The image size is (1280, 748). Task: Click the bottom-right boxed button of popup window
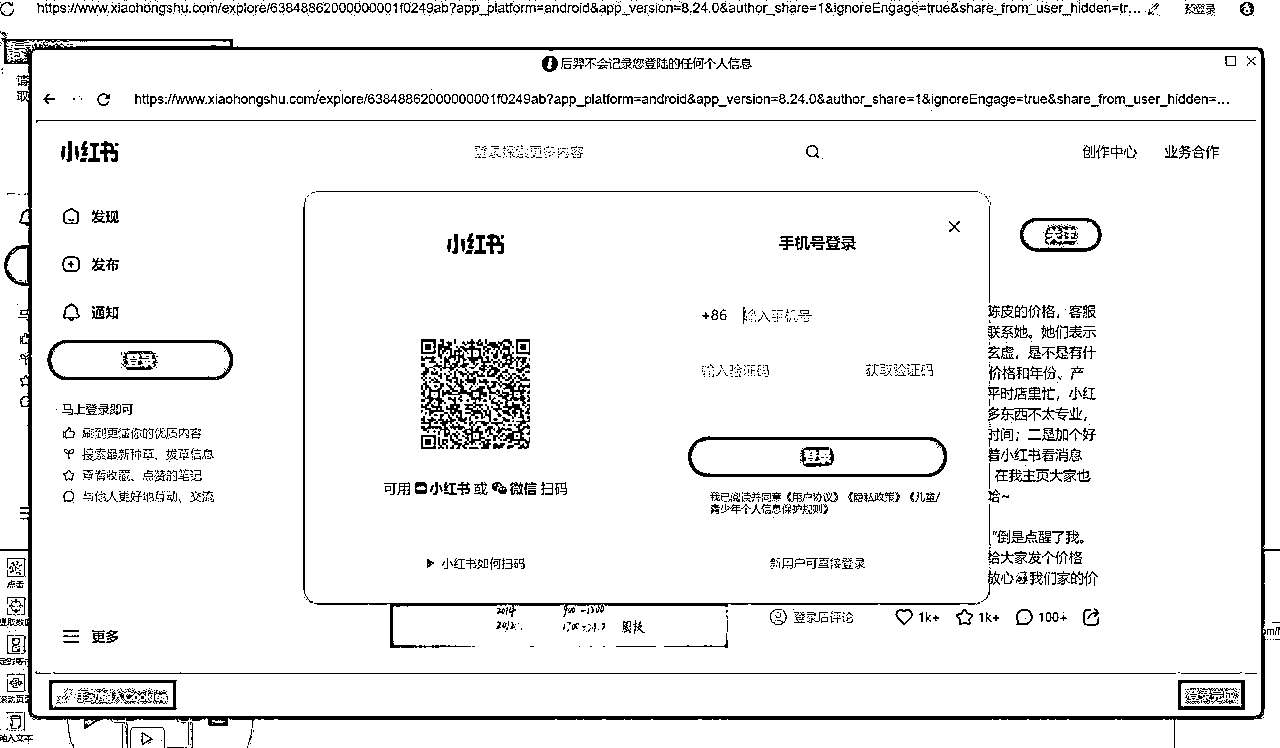(x=1211, y=695)
